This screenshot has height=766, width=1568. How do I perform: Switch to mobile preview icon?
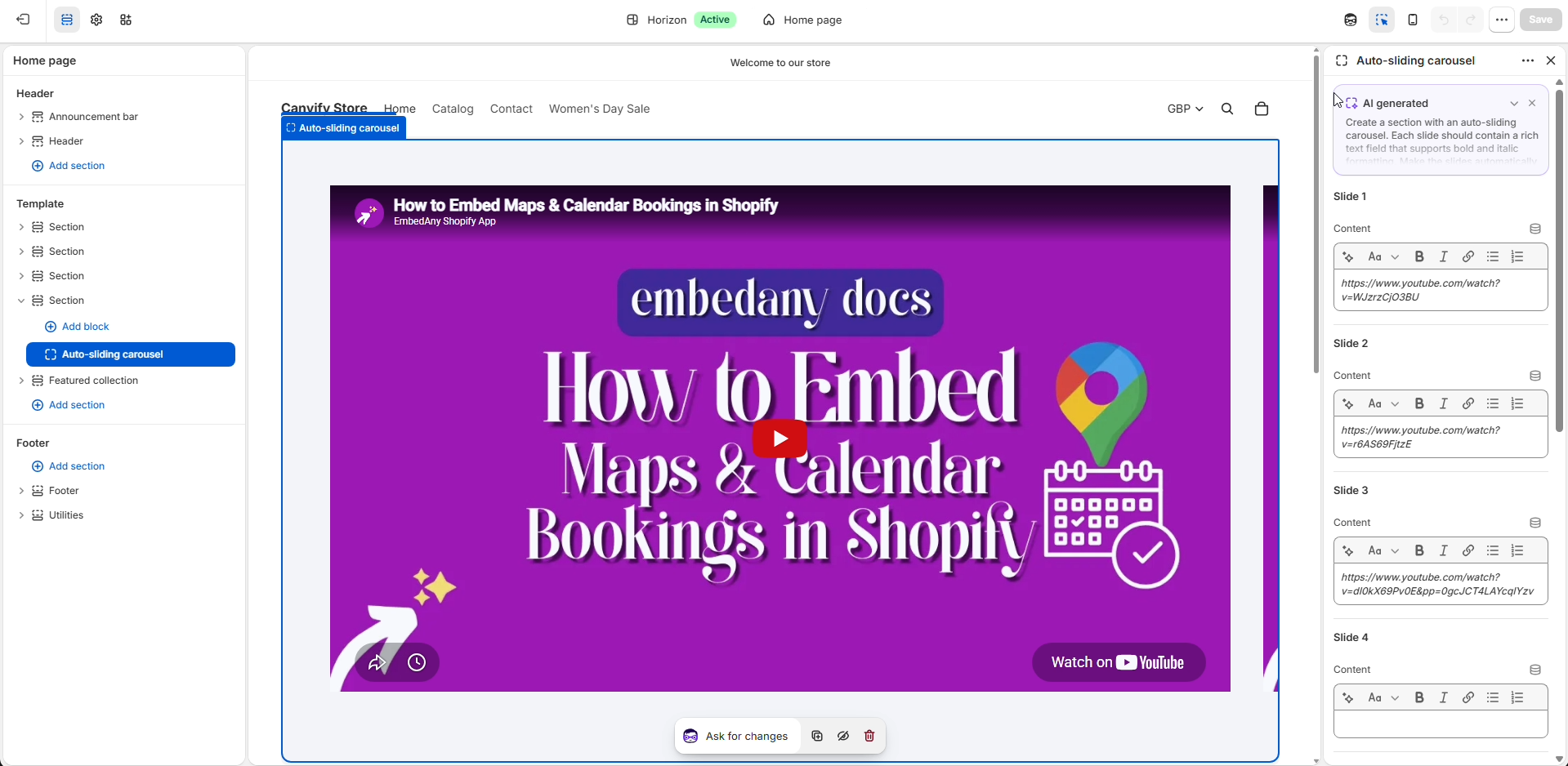click(1413, 20)
